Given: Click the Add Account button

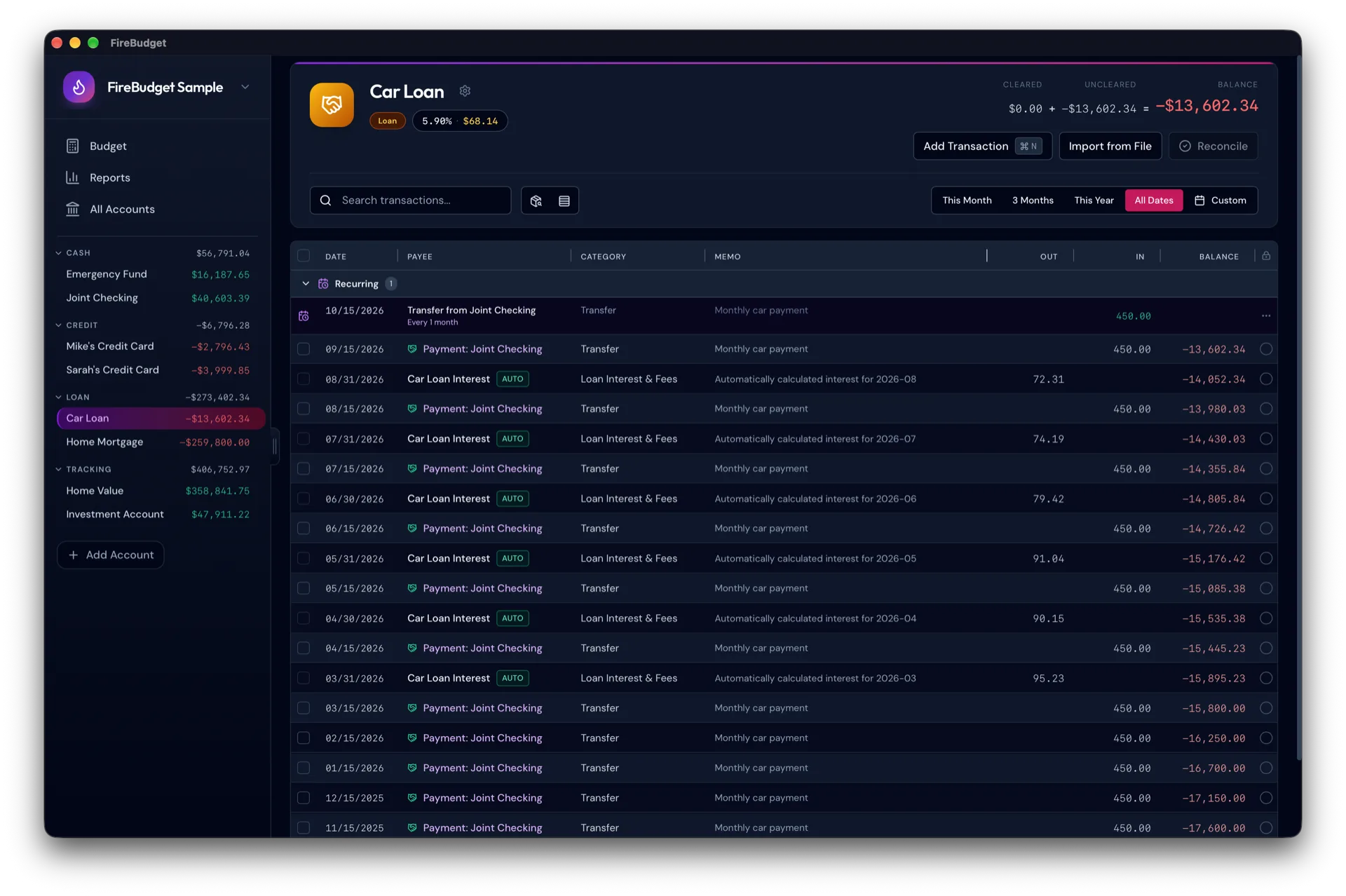Looking at the screenshot, I should pyautogui.click(x=111, y=555).
